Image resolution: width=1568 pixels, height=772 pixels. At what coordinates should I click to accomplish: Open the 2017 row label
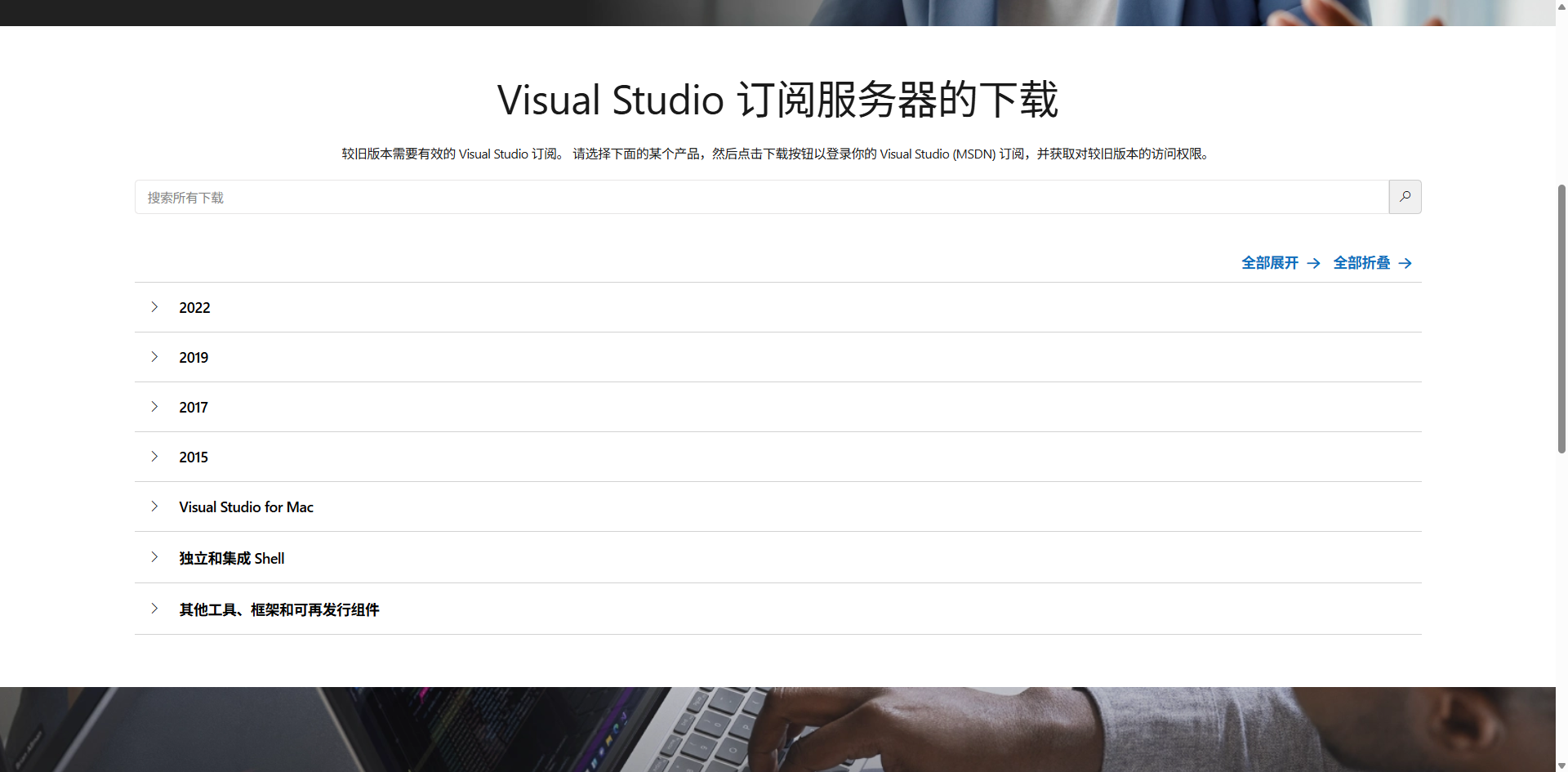point(194,408)
